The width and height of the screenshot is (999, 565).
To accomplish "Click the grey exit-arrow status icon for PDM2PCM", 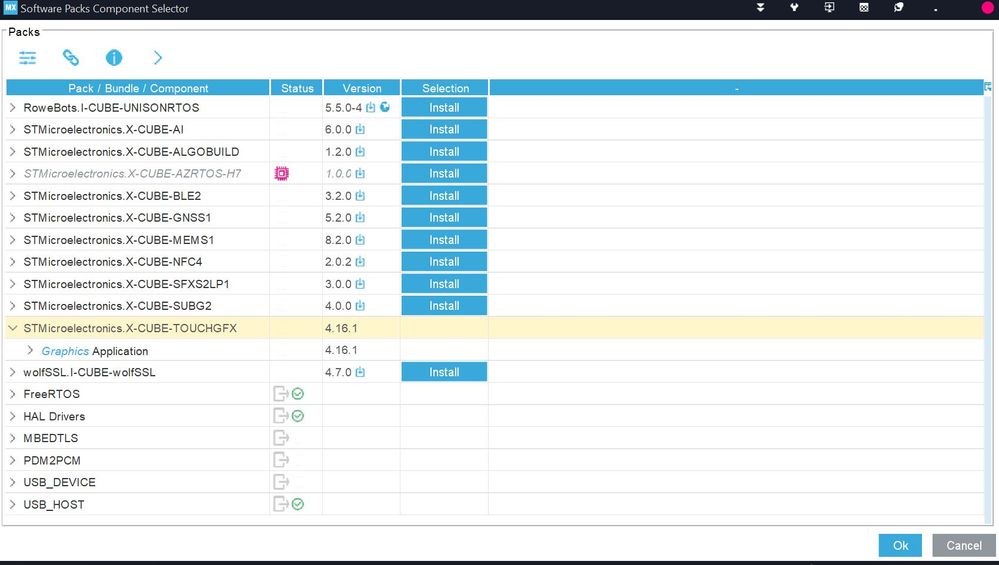I will coord(281,460).
